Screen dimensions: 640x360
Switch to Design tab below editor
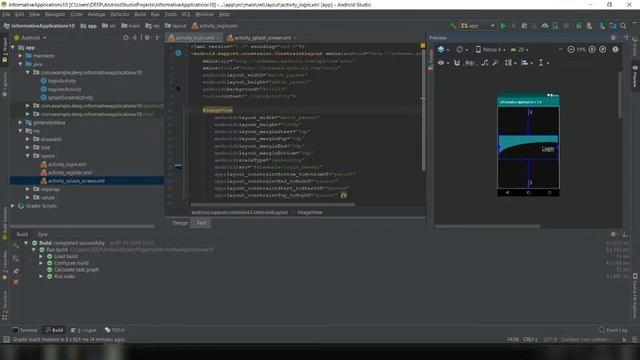[x=180, y=223]
